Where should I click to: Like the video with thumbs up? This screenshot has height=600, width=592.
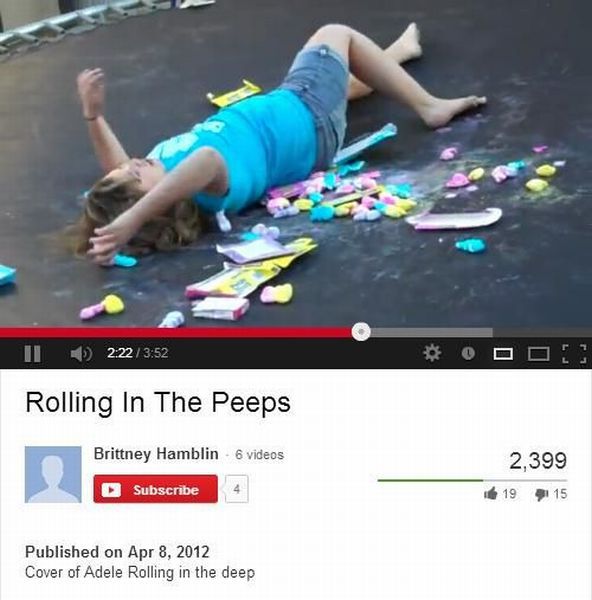pos(491,493)
